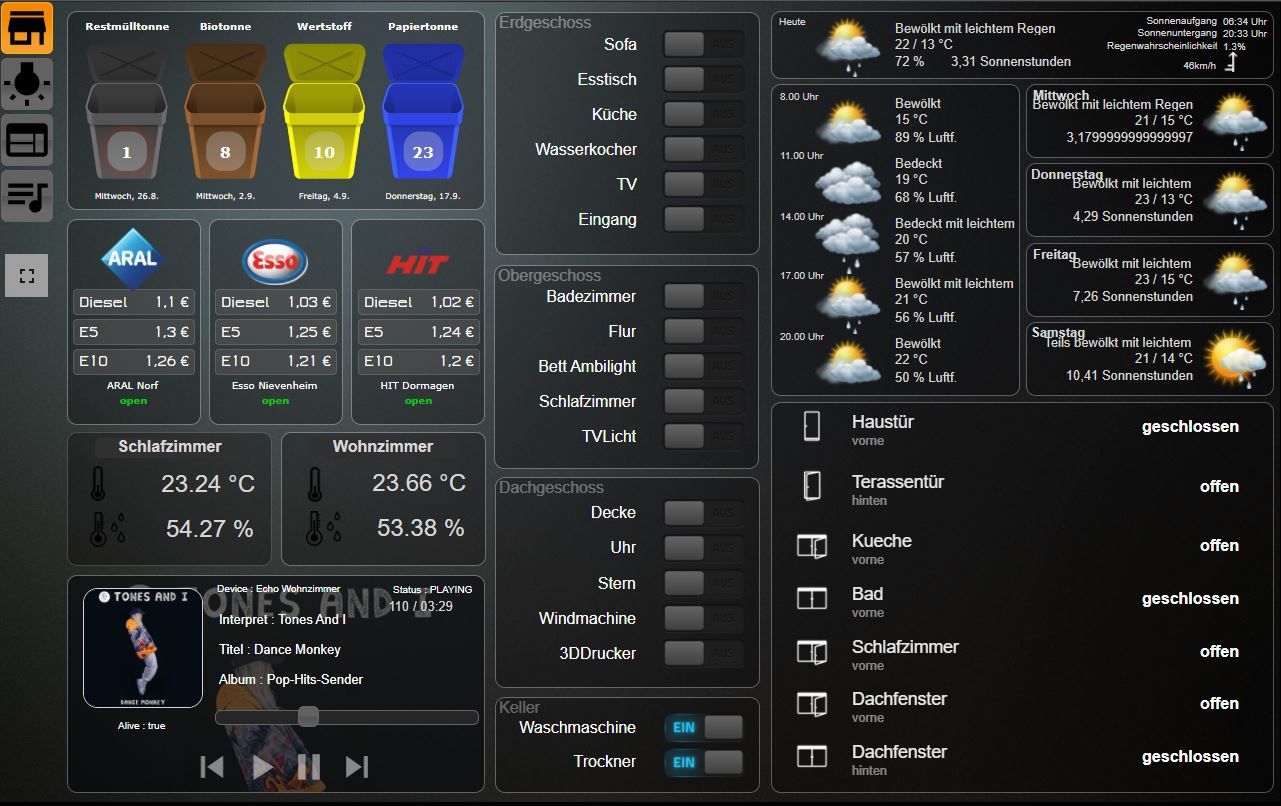The width and height of the screenshot is (1281, 806).
Task: Click the media volume slider handle
Action: point(308,716)
